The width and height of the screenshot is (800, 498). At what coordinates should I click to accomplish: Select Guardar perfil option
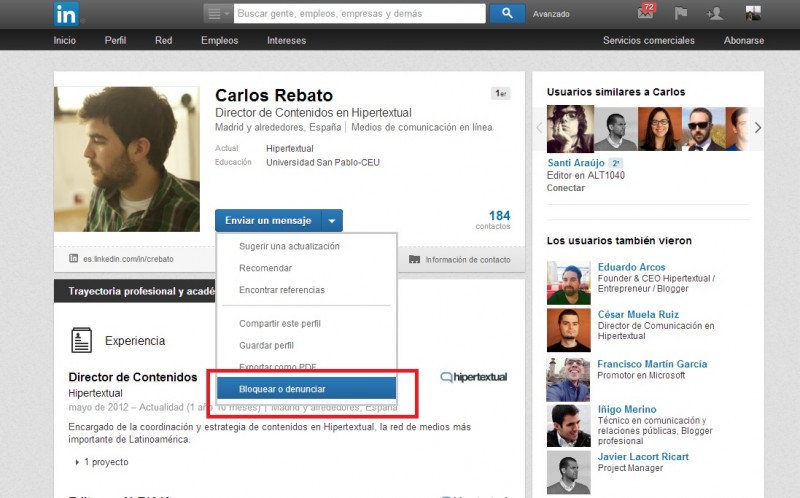(x=266, y=345)
